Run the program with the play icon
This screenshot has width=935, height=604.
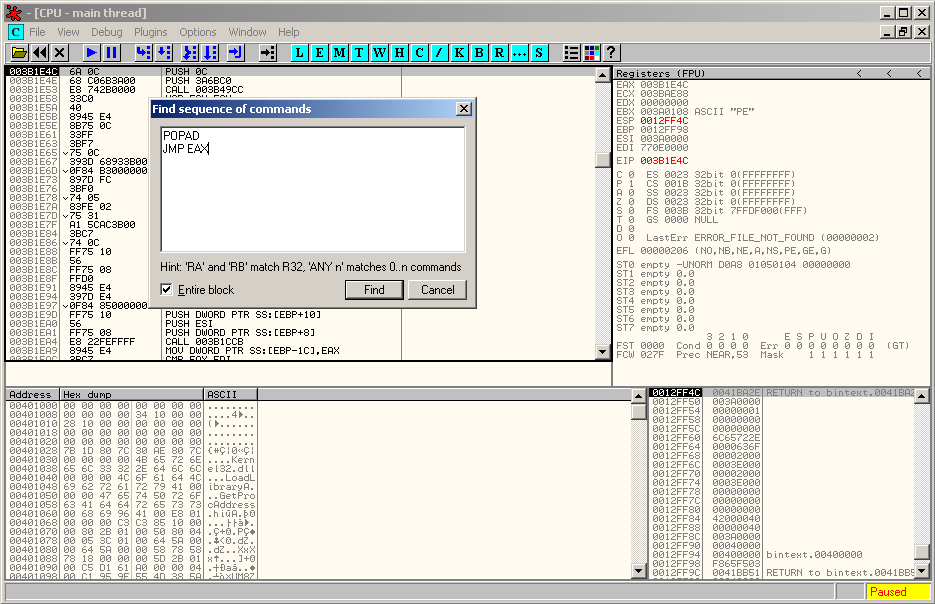coord(91,52)
